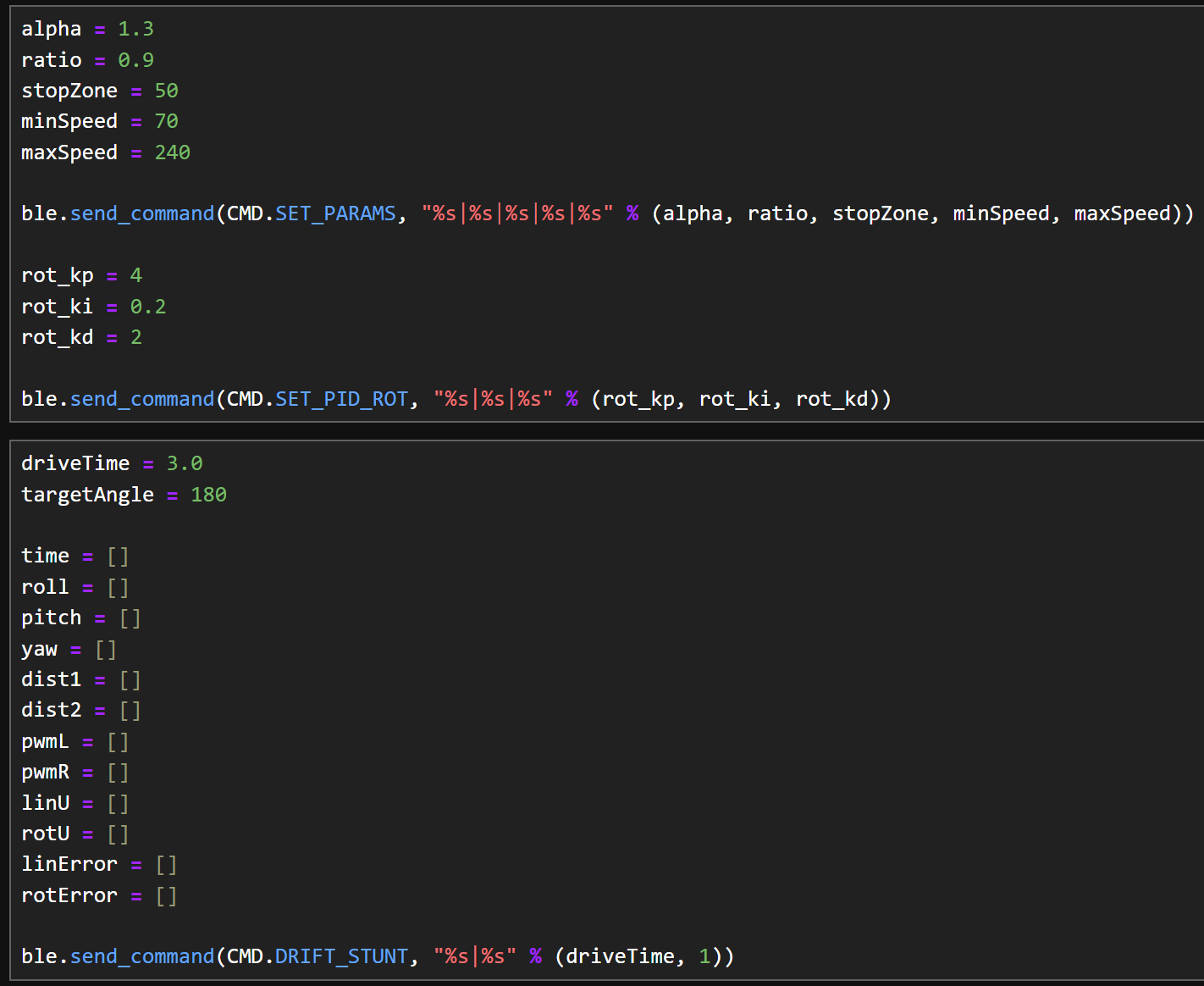Viewport: 1204px width, 986px height.
Task: Click the 'linError = []' line
Action: (x=100, y=864)
